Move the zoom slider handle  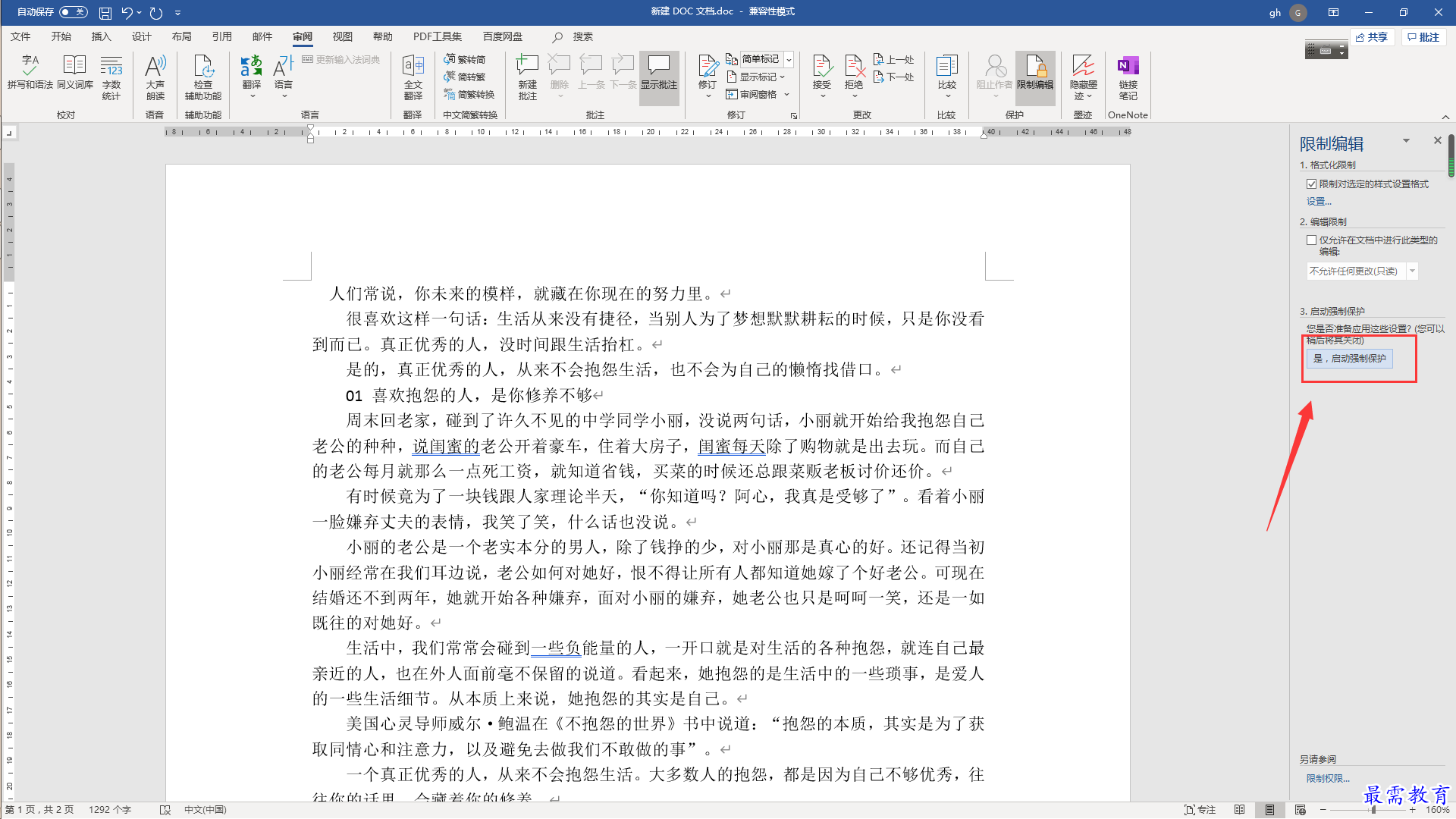click(1373, 810)
